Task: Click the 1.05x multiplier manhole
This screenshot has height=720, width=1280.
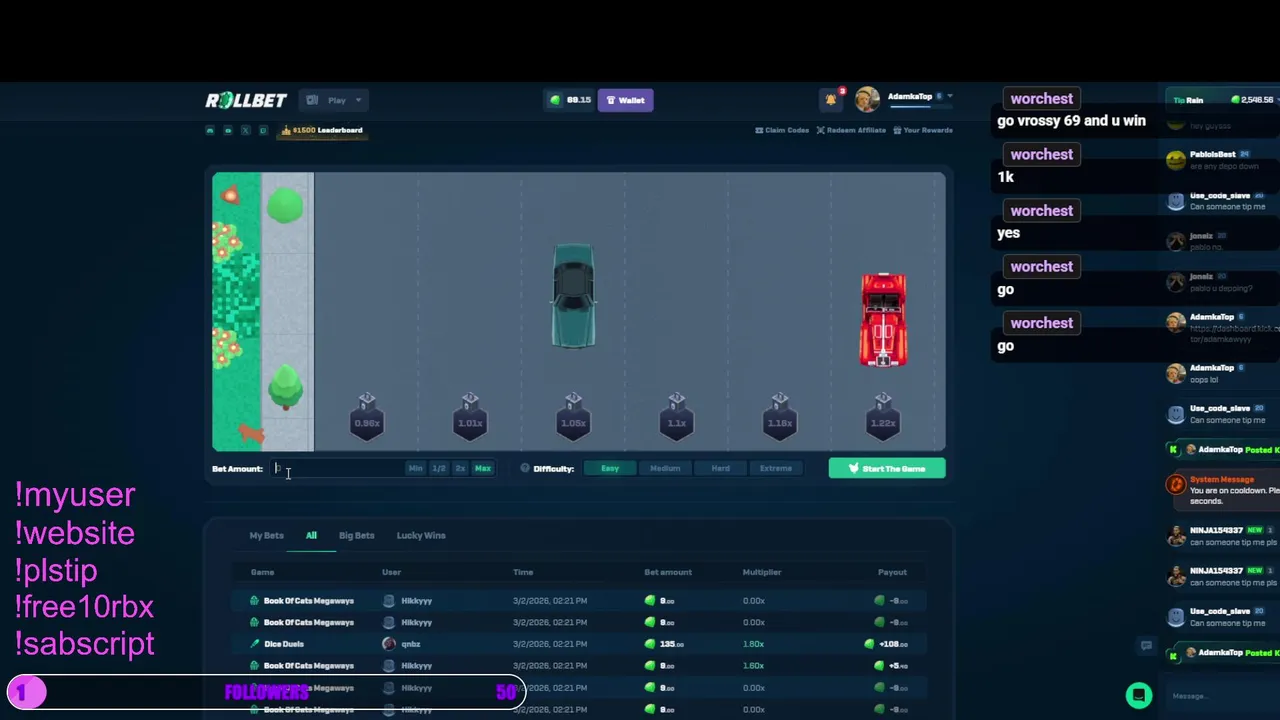Action: coord(573,416)
